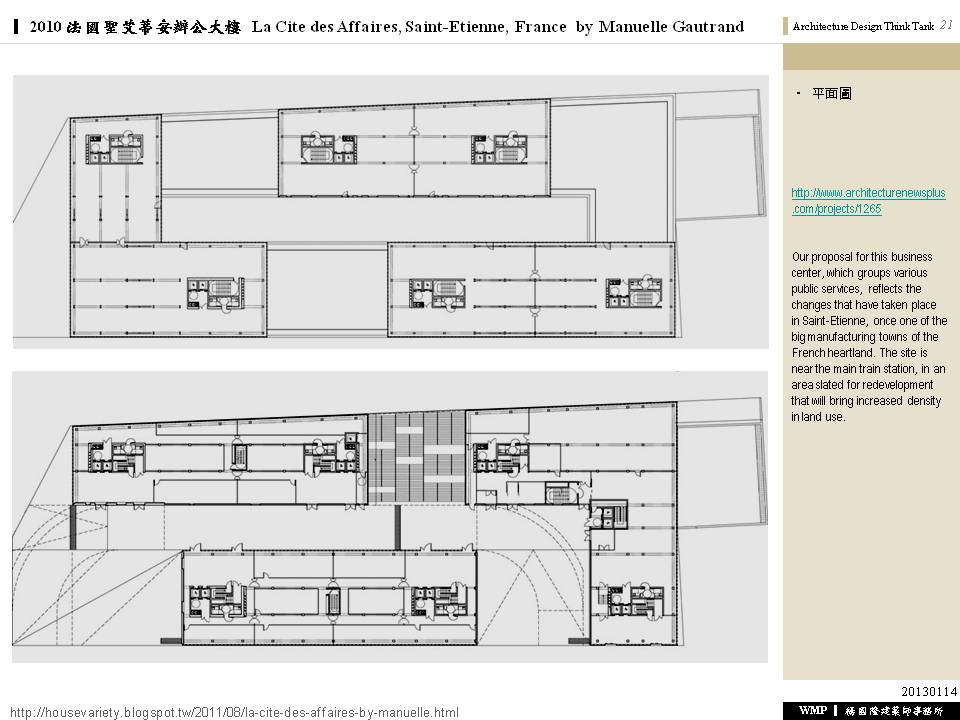Click the housevariety.blogspot.tw URL at the bottom
This screenshot has height=720, width=960.
click(x=234, y=712)
